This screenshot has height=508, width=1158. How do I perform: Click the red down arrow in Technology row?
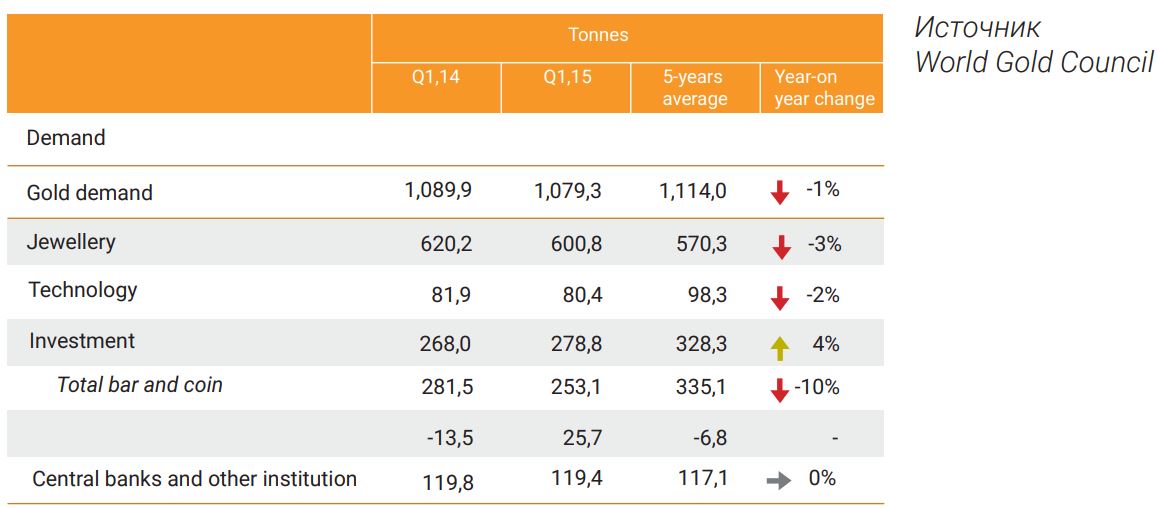[x=781, y=296]
